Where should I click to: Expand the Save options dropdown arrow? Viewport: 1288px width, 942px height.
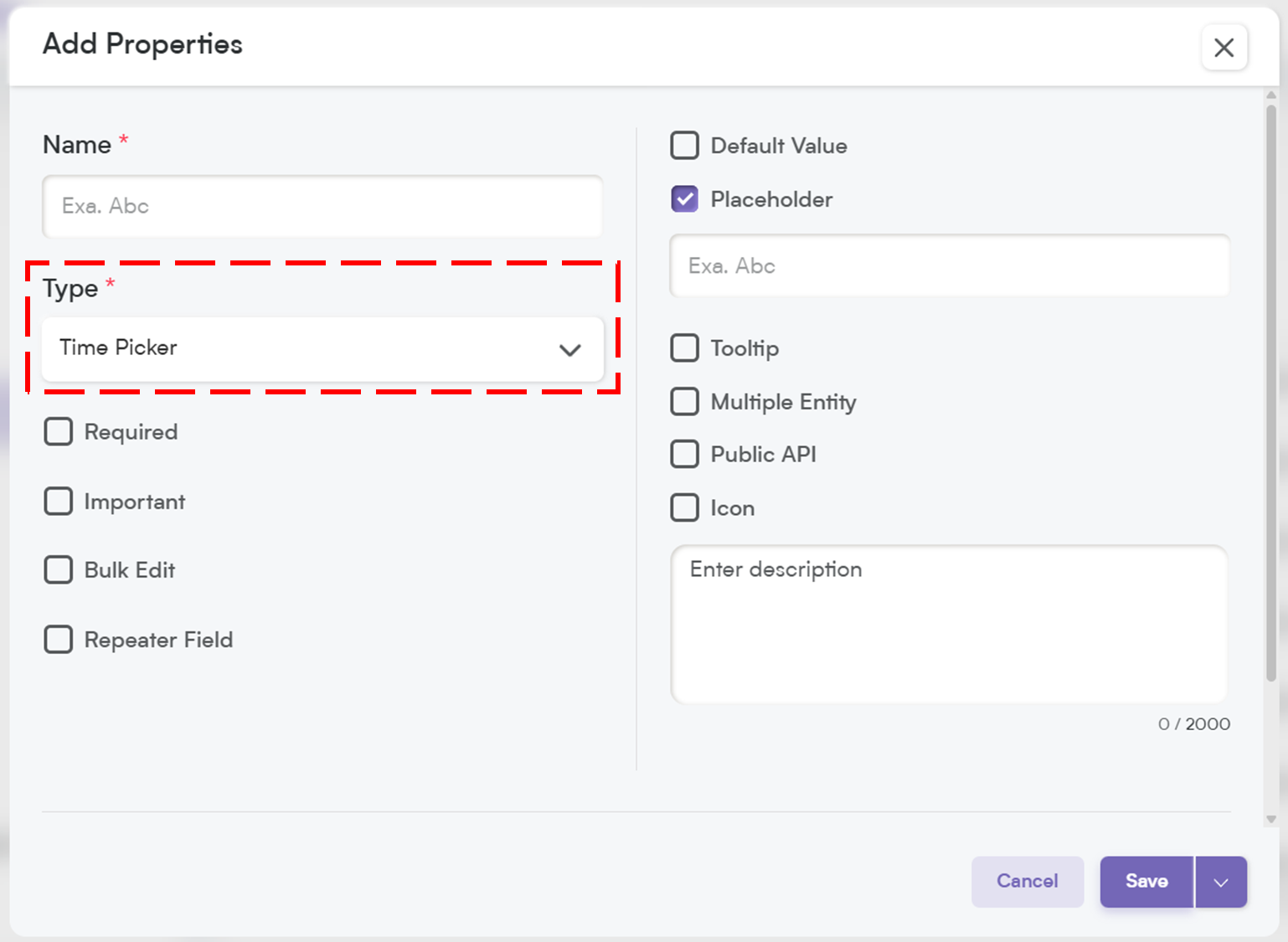[1221, 882]
